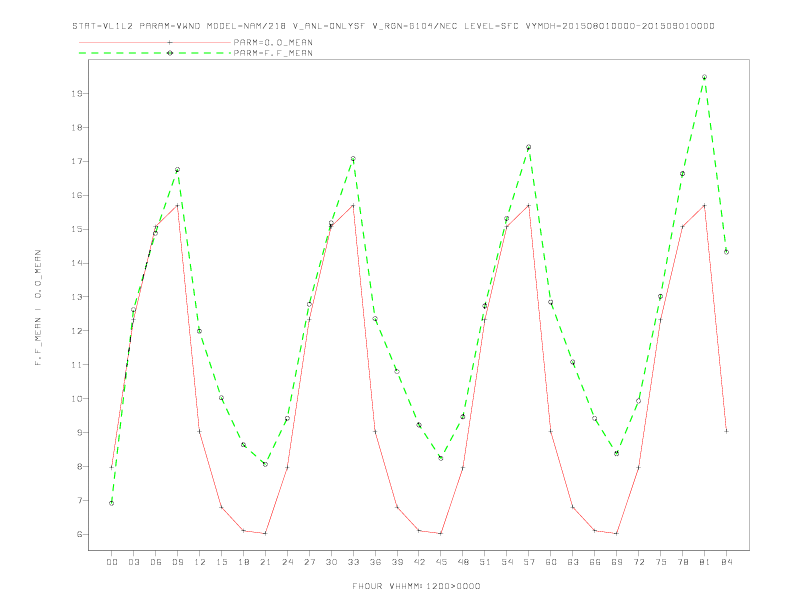792x612 pixels.
Task: Click the x-axis tick label 27
Action: pyautogui.click(x=309, y=562)
